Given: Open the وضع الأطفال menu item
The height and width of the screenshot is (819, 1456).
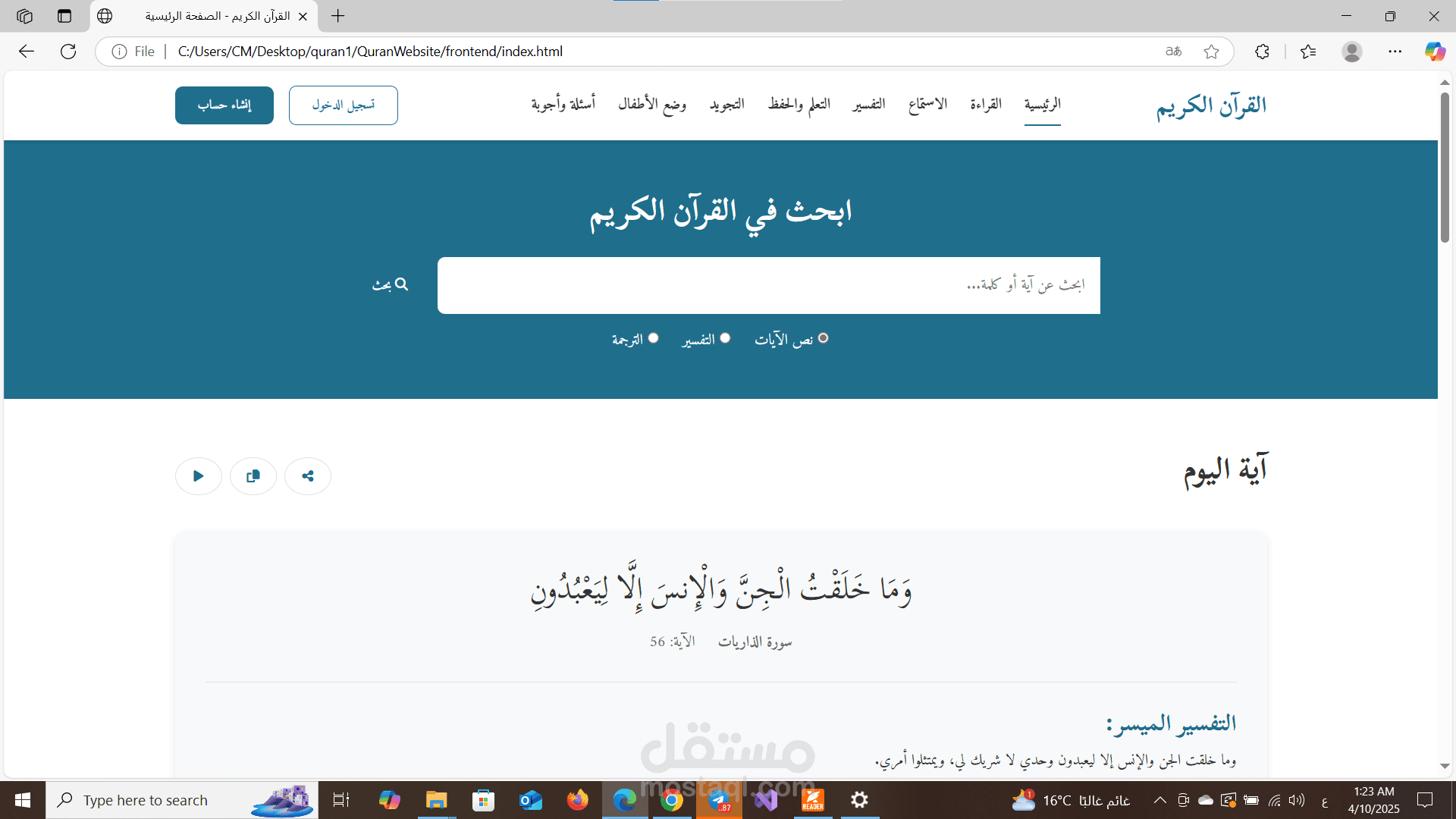Looking at the screenshot, I should point(651,105).
